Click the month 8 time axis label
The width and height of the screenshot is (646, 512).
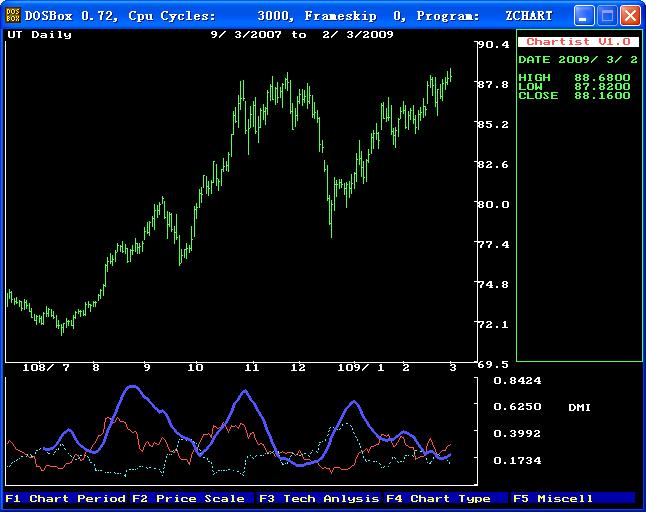click(x=96, y=367)
